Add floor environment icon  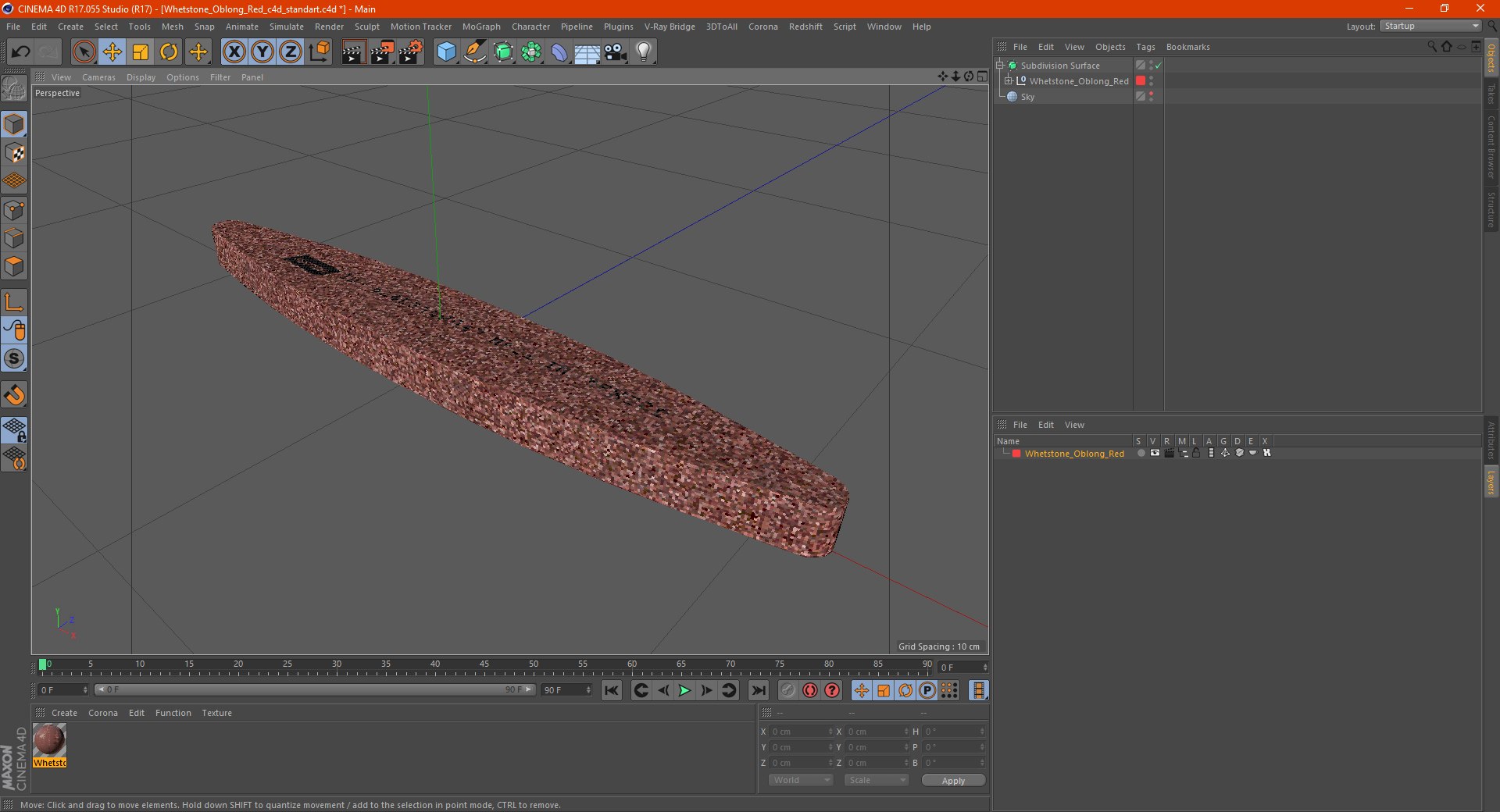pyautogui.click(x=587, y=52)
